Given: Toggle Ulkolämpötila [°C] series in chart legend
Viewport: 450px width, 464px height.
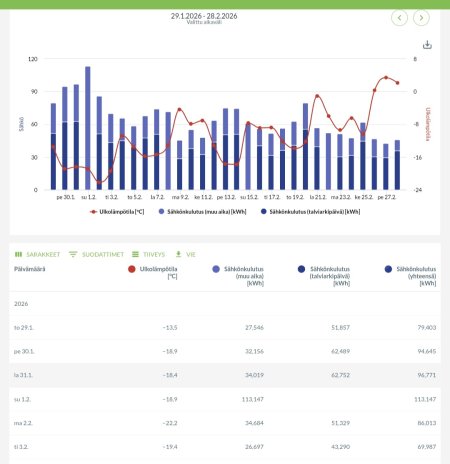Looking at the screenshot, I should (117, 212).
